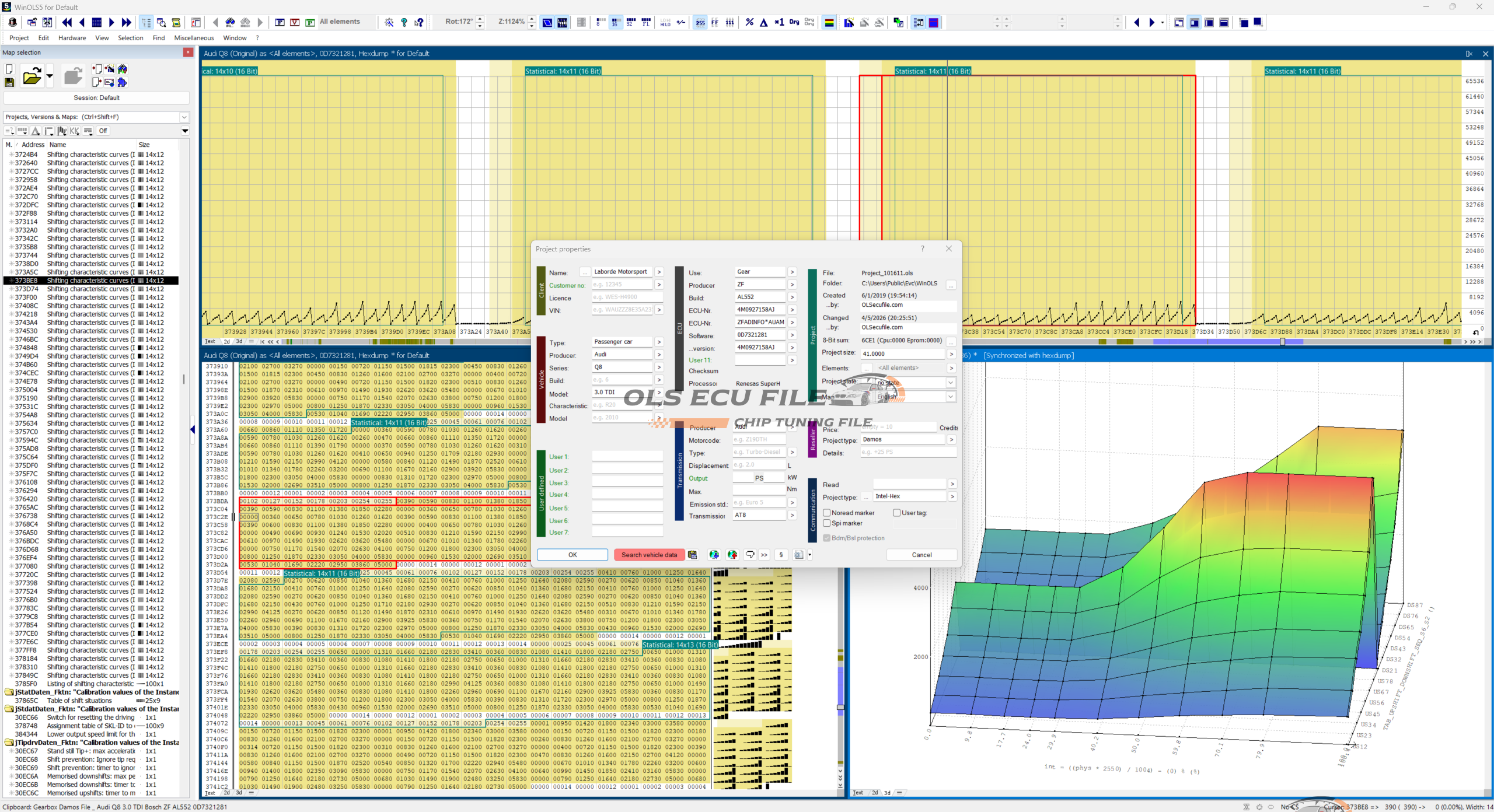Click the 16-bit display mode icon

[x=615, y=22]
